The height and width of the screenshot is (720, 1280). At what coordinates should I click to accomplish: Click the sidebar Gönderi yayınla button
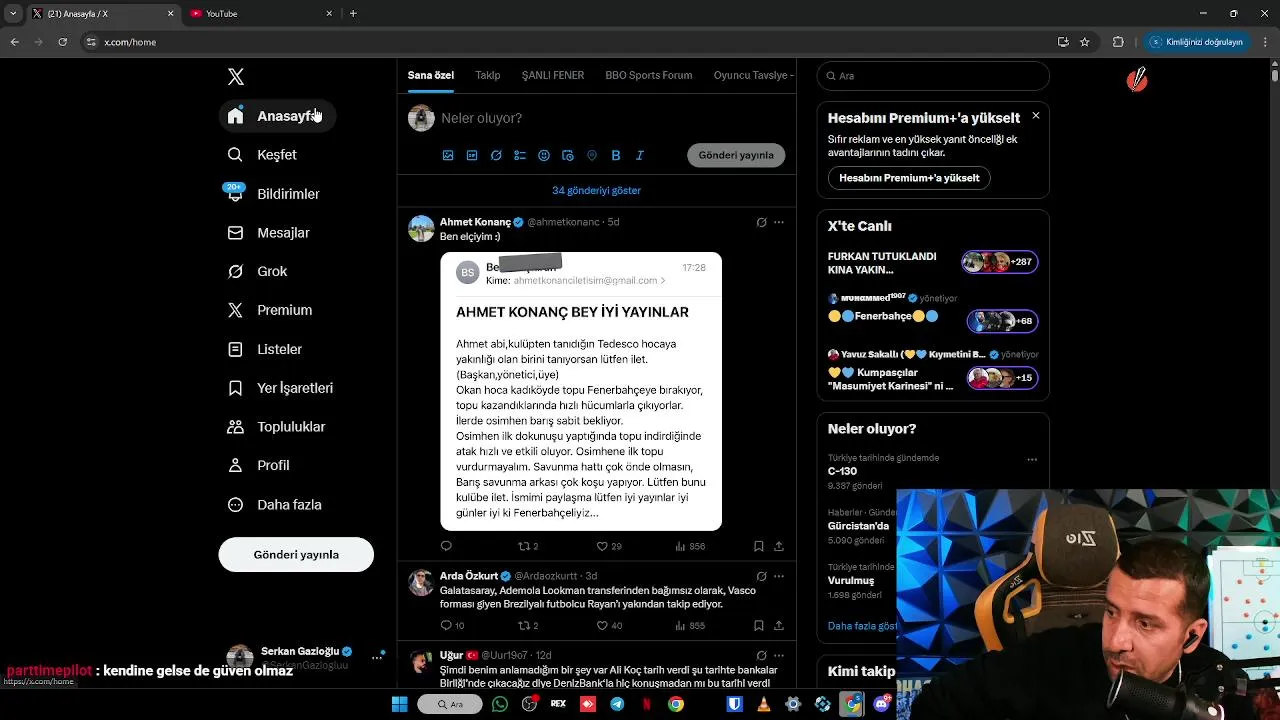(296, 555)
